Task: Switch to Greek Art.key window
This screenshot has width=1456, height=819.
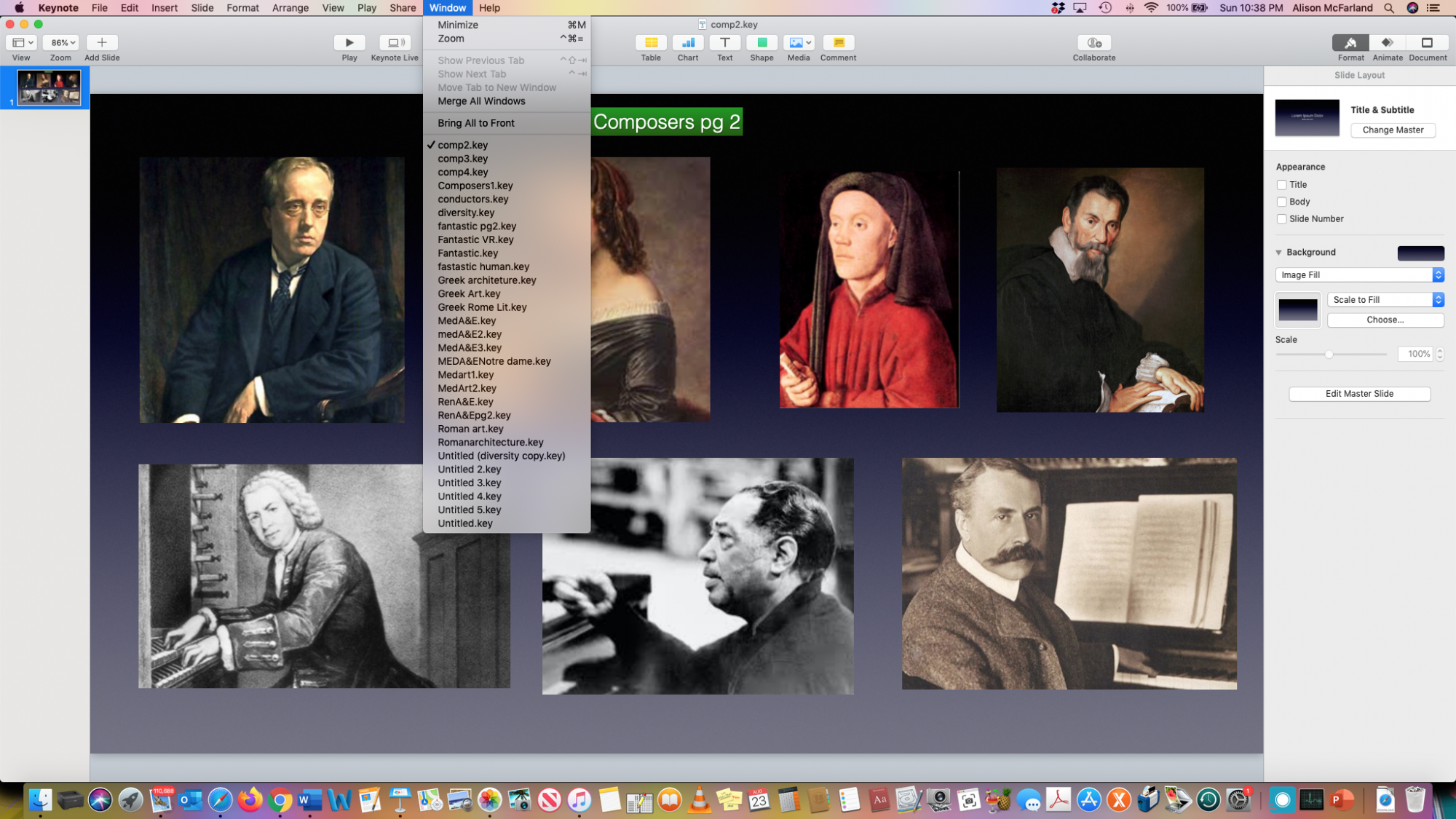Action: (x=507, y=293)
